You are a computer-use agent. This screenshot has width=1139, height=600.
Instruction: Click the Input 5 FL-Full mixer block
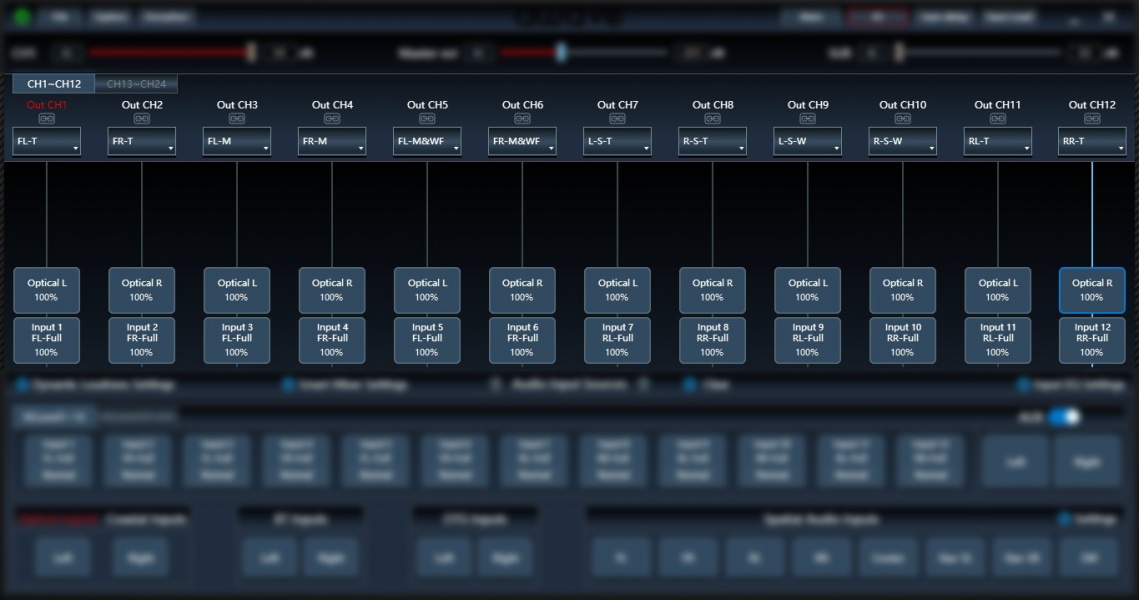pos(427,340)
